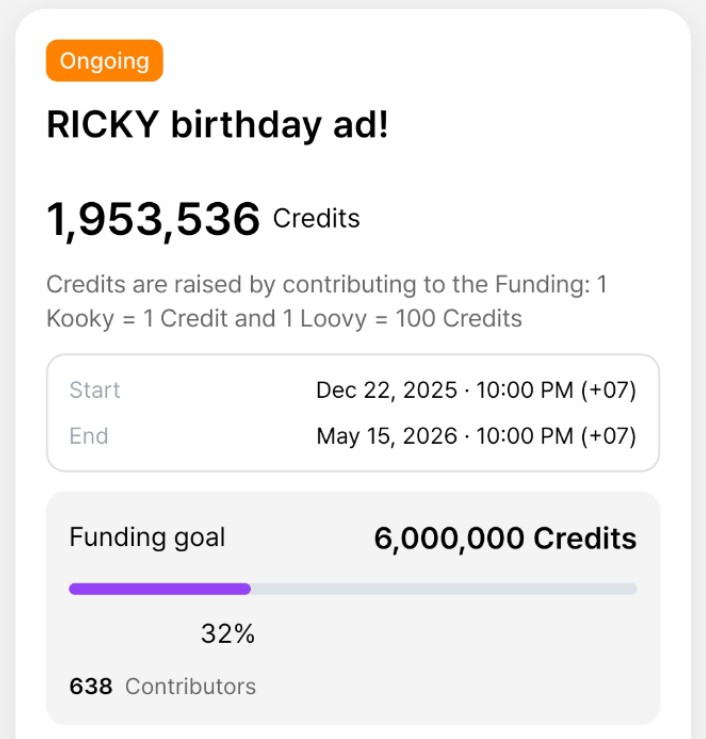Click the 6,000,000 Credits goal amount

pyautogui.click(x=505, y=538)
